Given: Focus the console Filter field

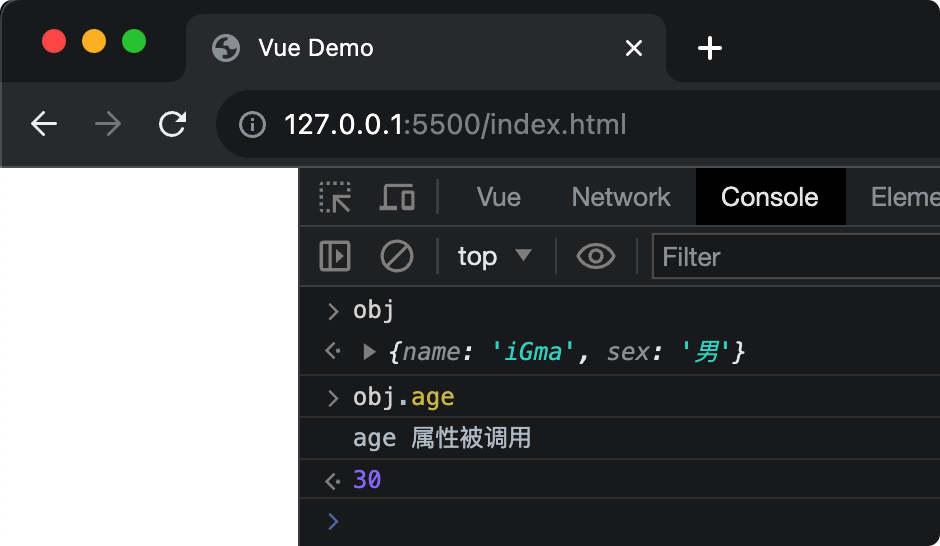Looking at the screenshot, I should tap(795, 257).
